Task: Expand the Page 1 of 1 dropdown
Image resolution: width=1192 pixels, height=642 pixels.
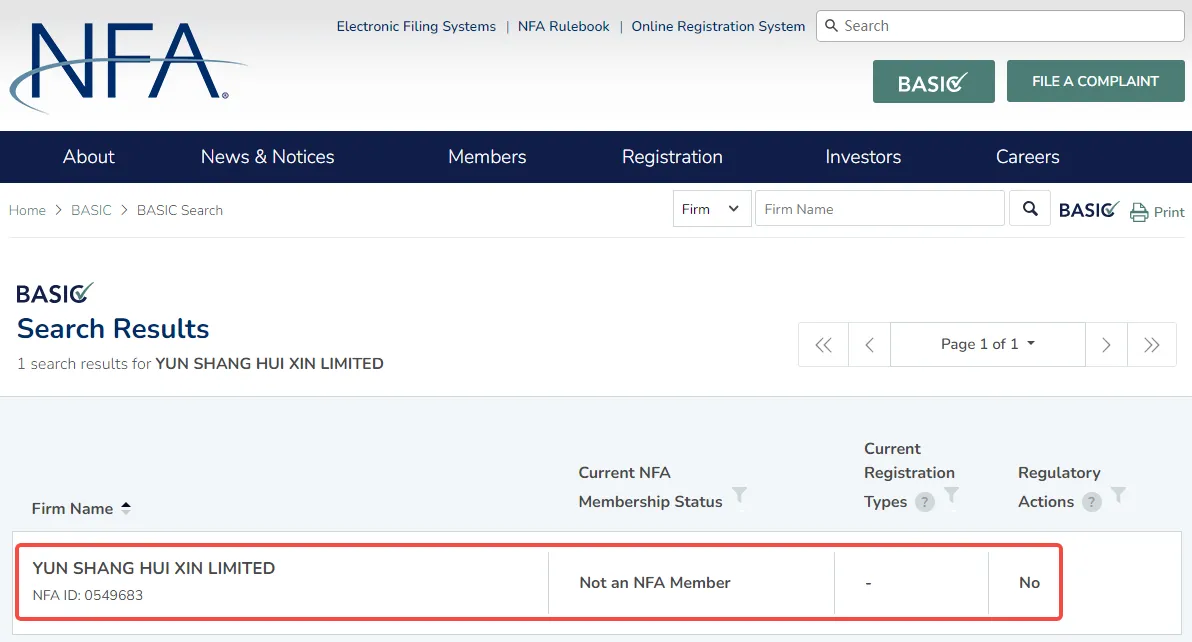Action: click(x=988, y=344)
